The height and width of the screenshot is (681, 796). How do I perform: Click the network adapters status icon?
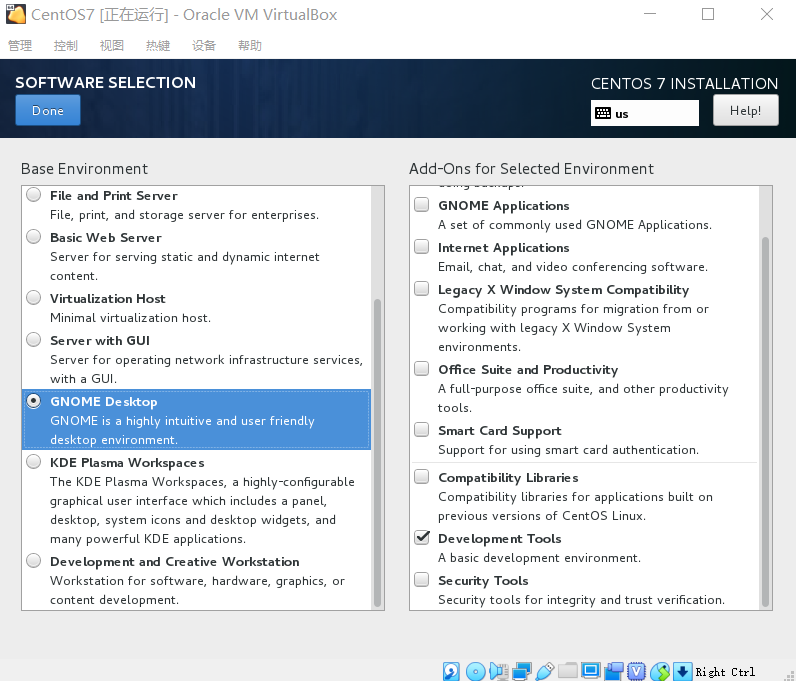522,671
